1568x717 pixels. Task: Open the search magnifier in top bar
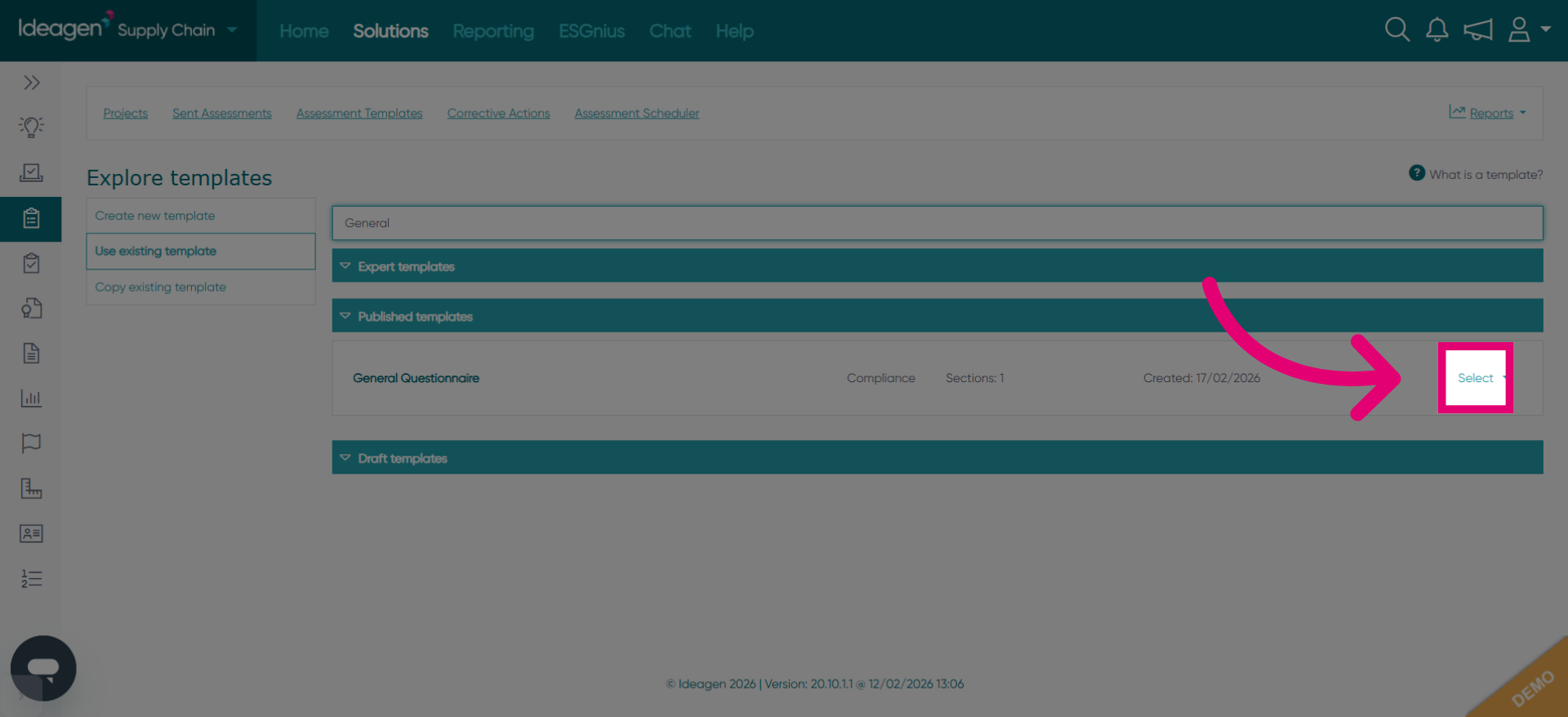coord(1397,30)
